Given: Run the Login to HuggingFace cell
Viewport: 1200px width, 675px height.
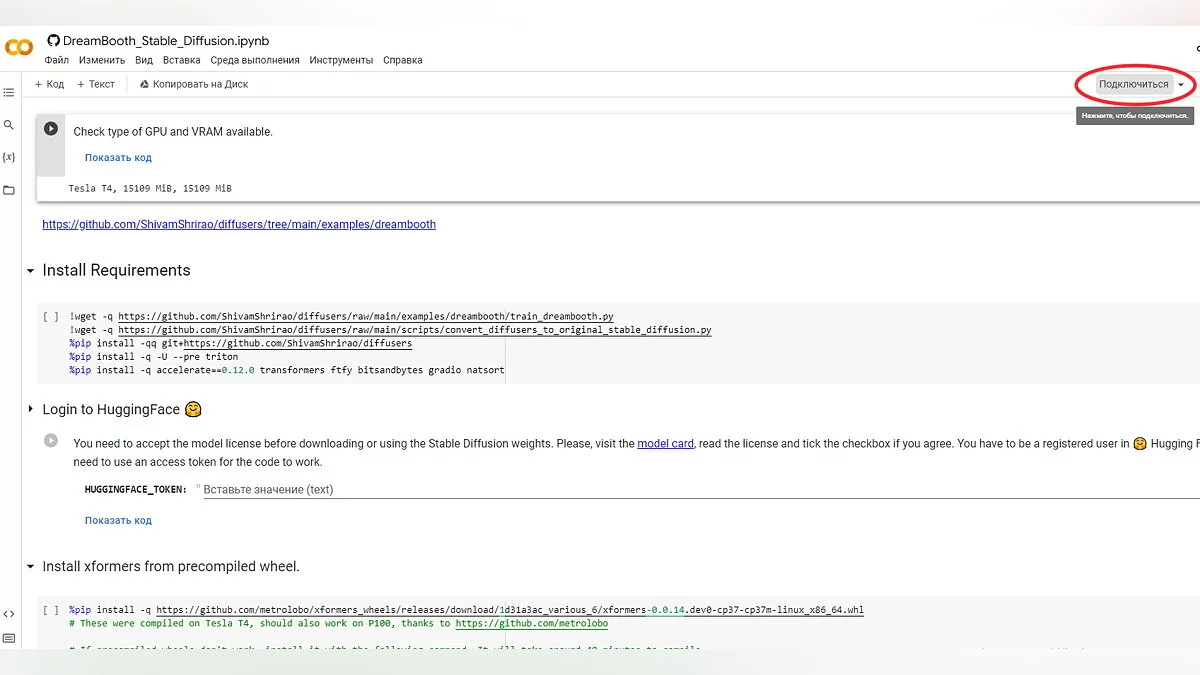Looking at the screenshot, I should click(51, 440).
